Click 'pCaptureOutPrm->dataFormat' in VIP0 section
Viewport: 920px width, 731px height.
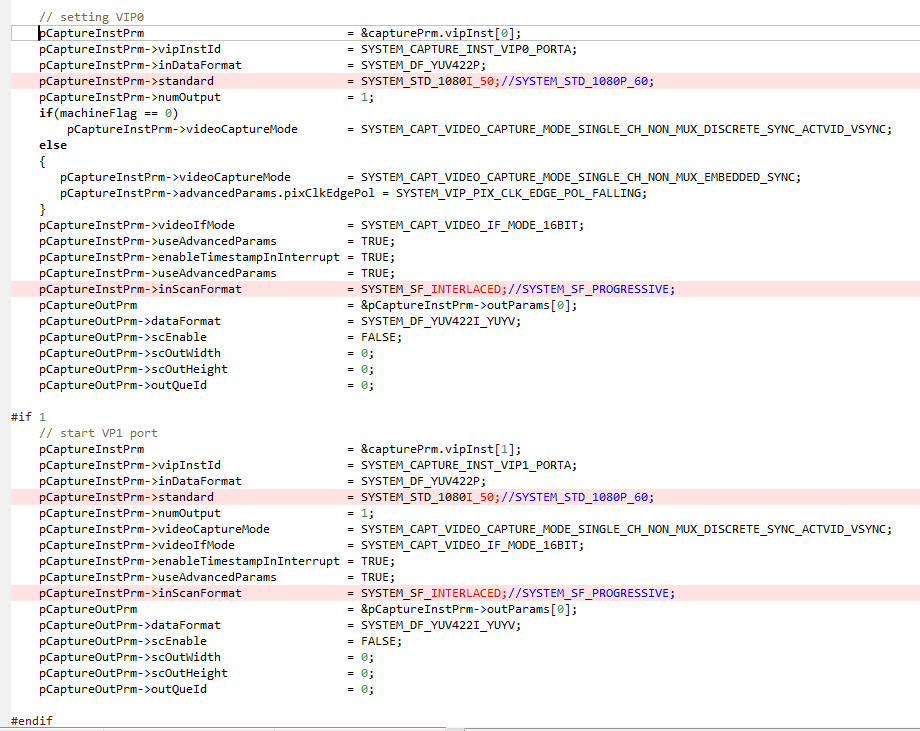click(x=130, y=321)
